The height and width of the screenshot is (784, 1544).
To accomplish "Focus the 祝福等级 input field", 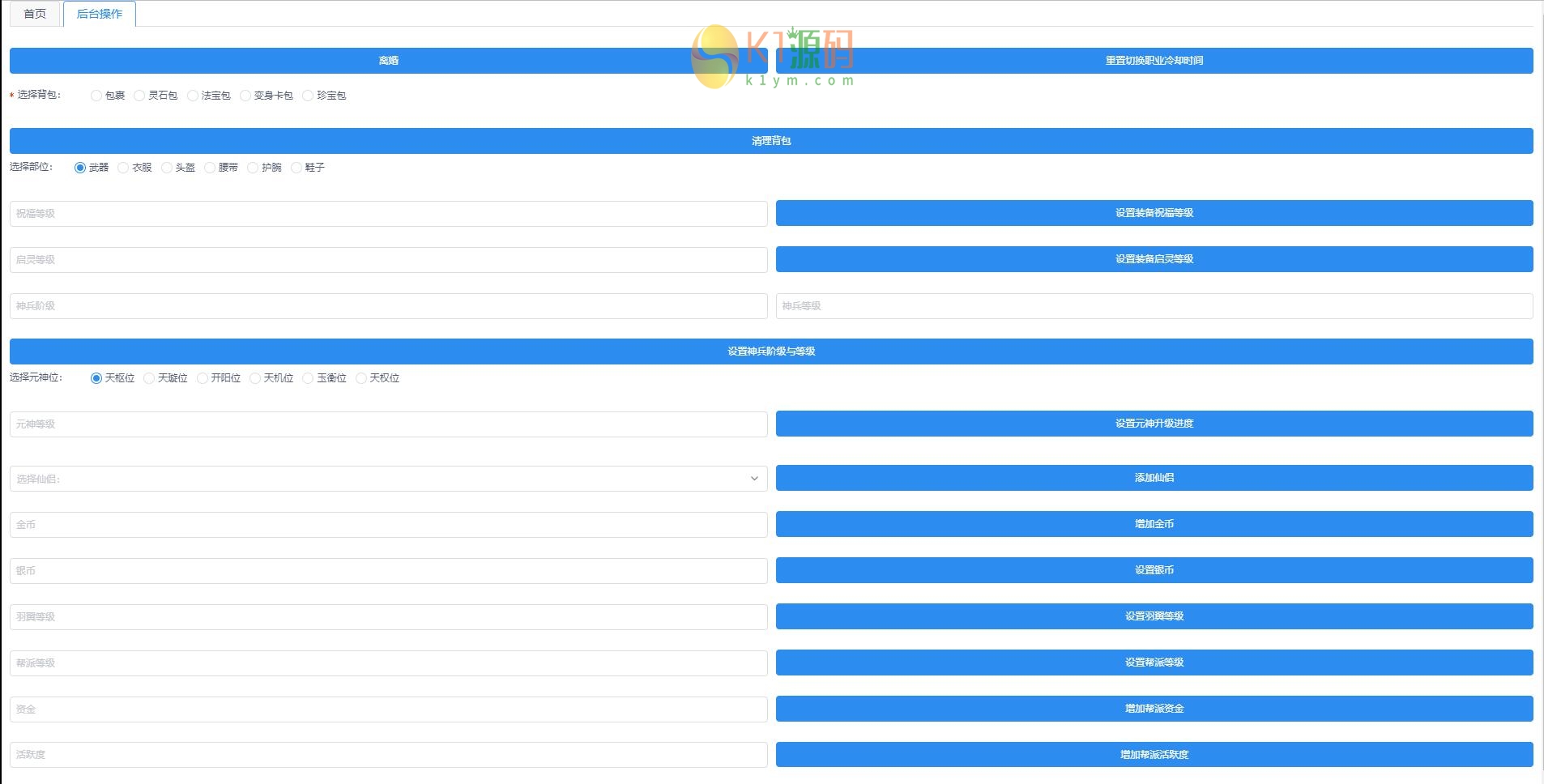I will [x=388, y=214].
